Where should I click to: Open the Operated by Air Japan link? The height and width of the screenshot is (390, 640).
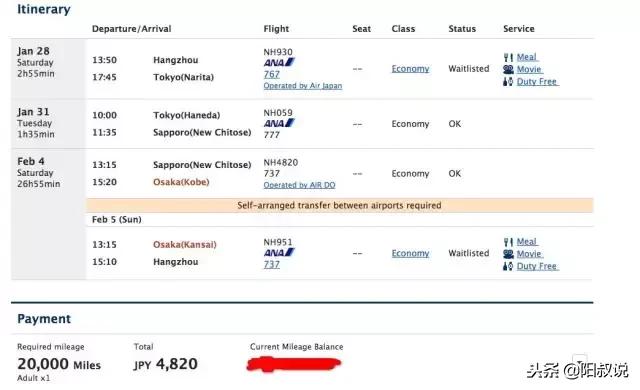(x=303, y=86)
